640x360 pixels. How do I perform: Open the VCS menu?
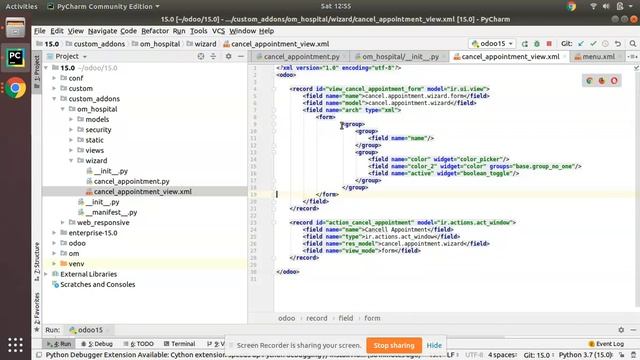pyautogui.click(x=218, y=31)
